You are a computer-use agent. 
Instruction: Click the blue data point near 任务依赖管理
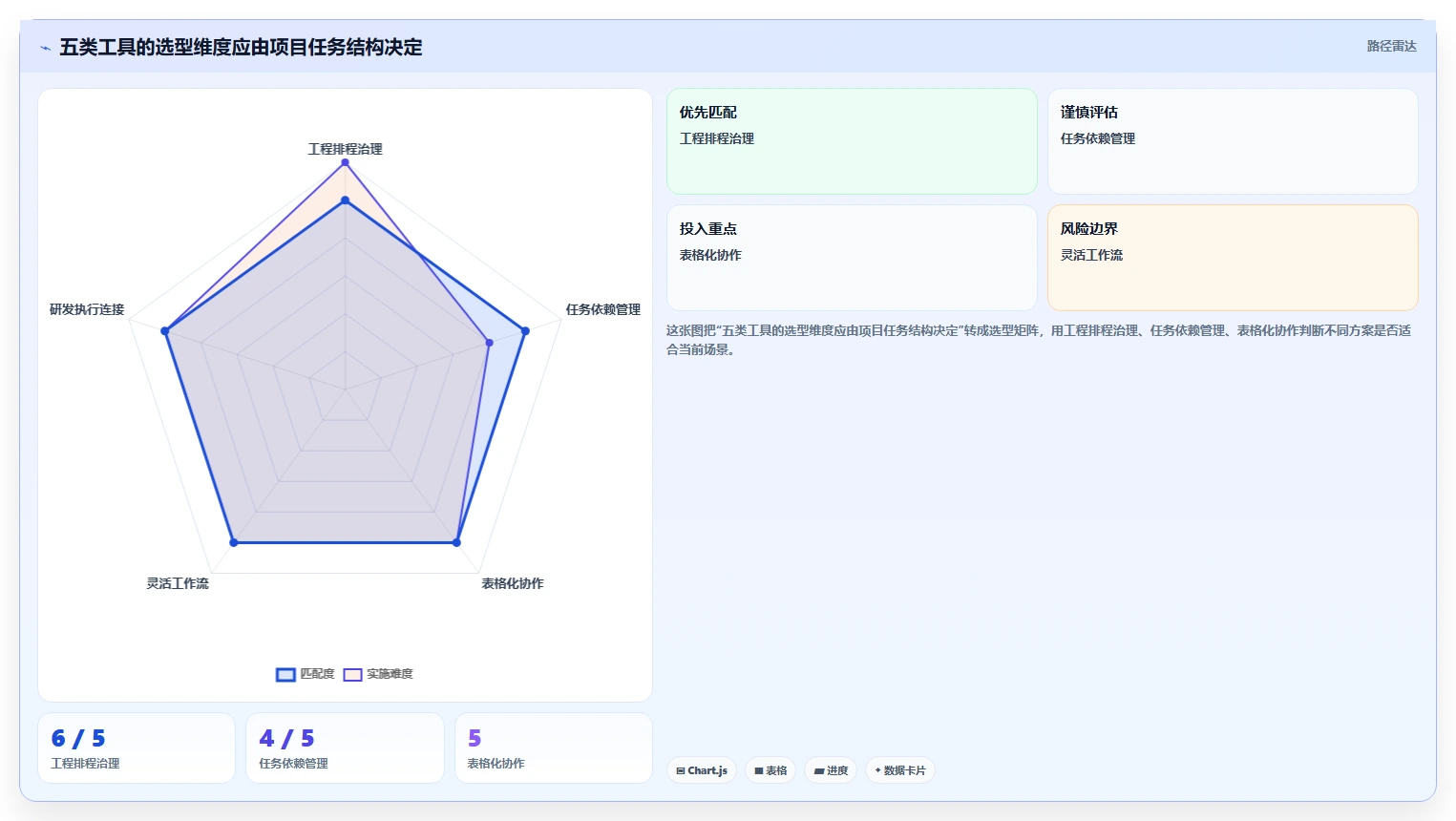(524, 331)
